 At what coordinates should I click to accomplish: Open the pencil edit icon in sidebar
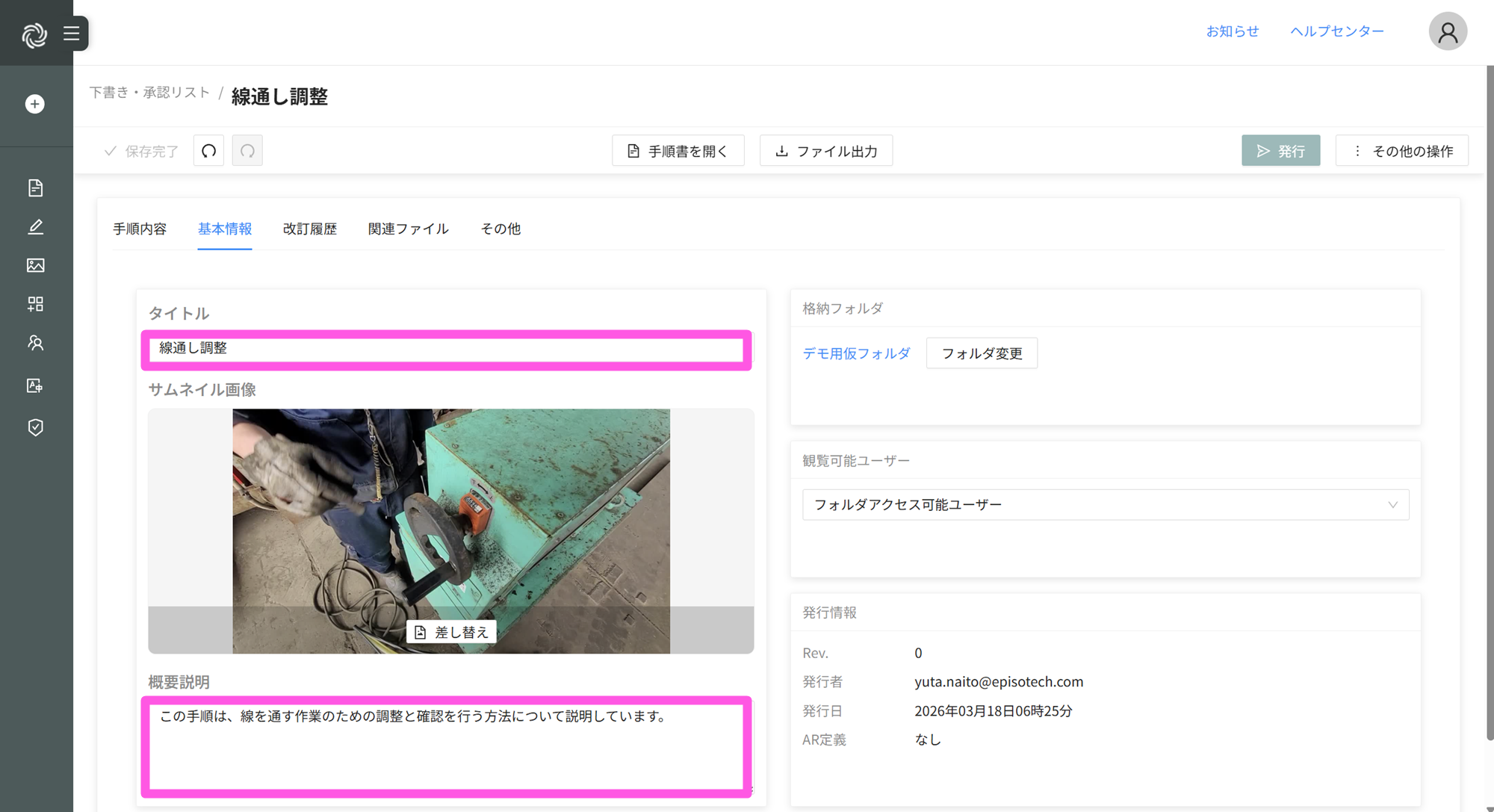[x=35, y=226]
